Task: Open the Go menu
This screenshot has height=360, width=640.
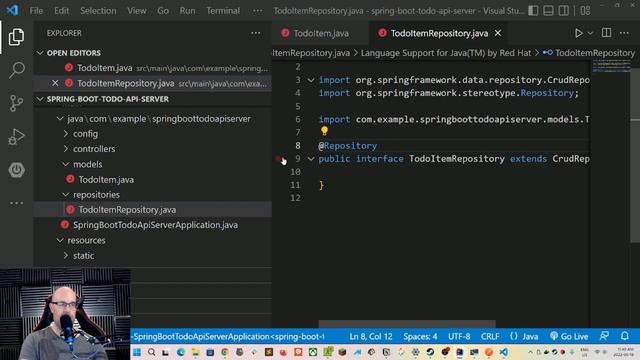Action: [163, 11]
